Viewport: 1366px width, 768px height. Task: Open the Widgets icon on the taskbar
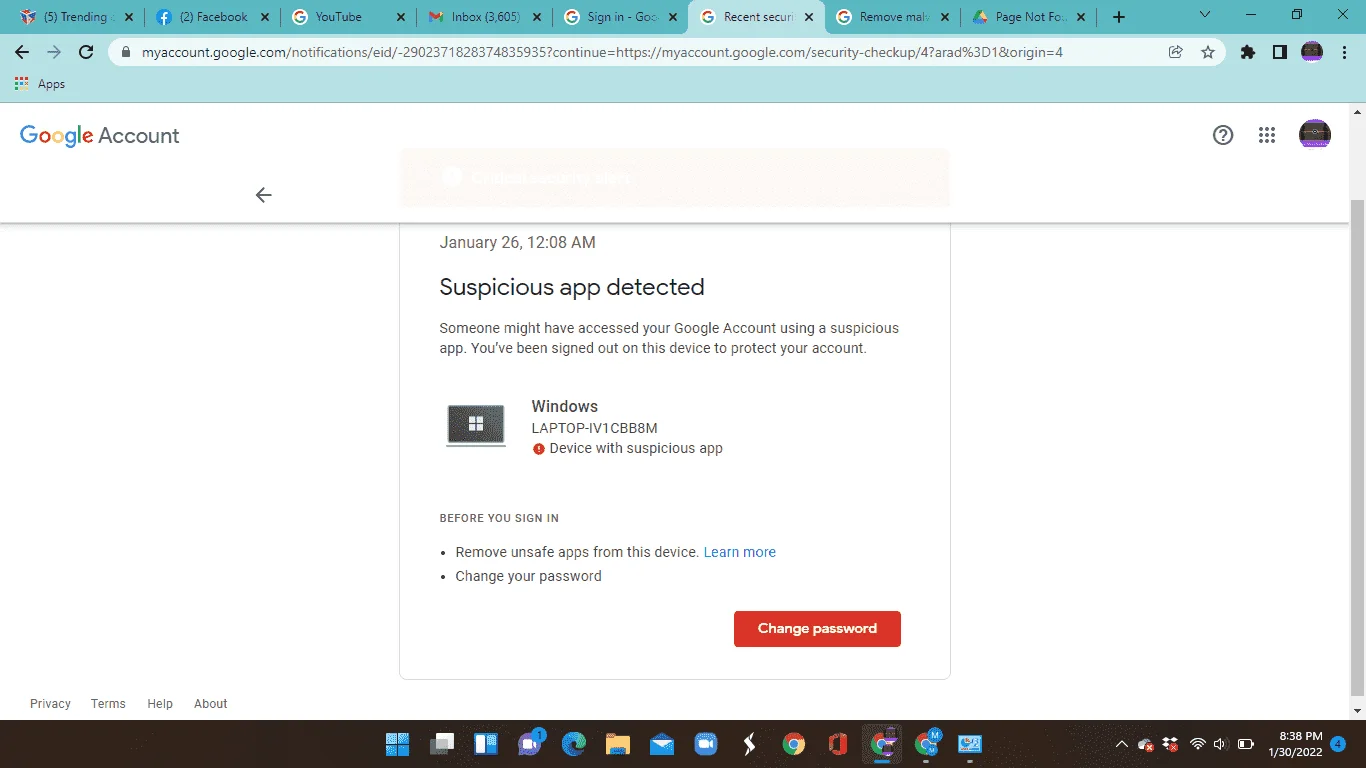coord(486,744)
